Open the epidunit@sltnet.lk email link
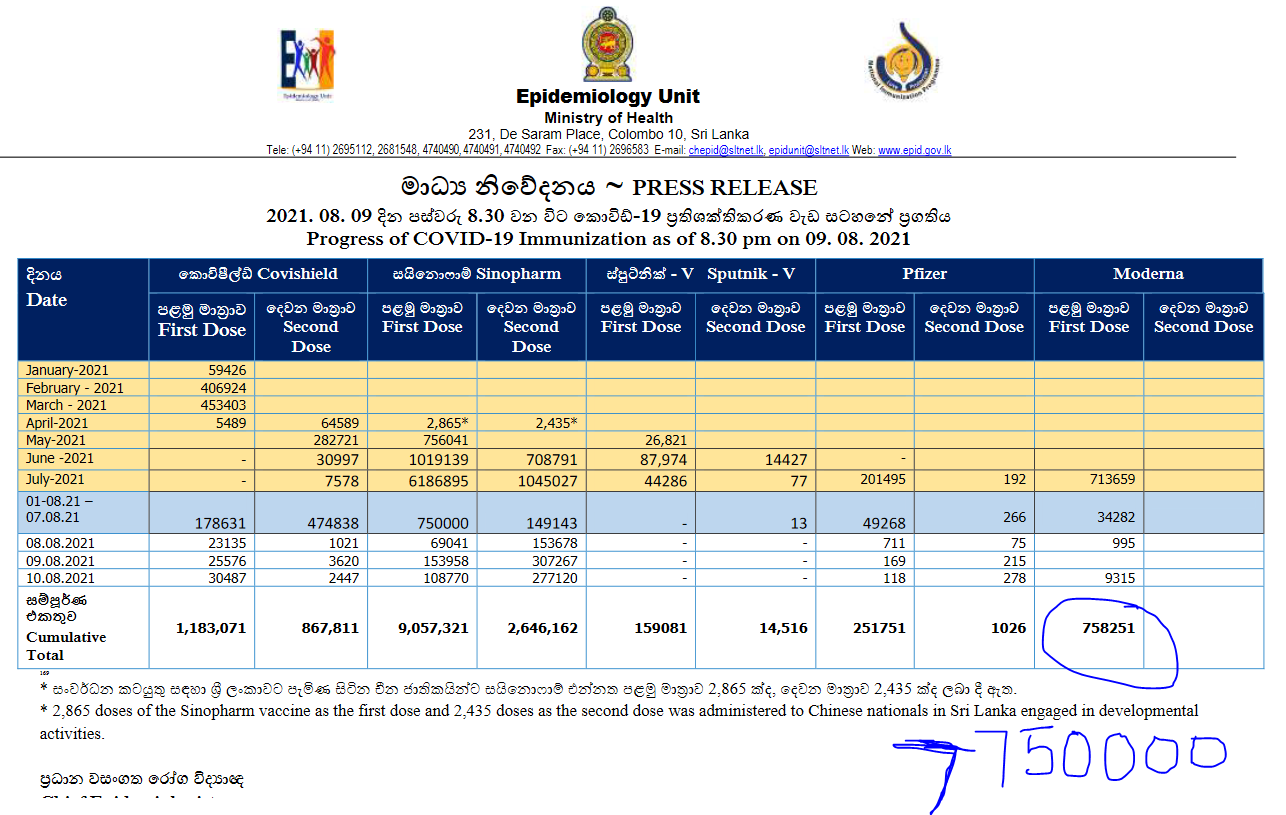The image size is (1286, 815). (808, 150)
